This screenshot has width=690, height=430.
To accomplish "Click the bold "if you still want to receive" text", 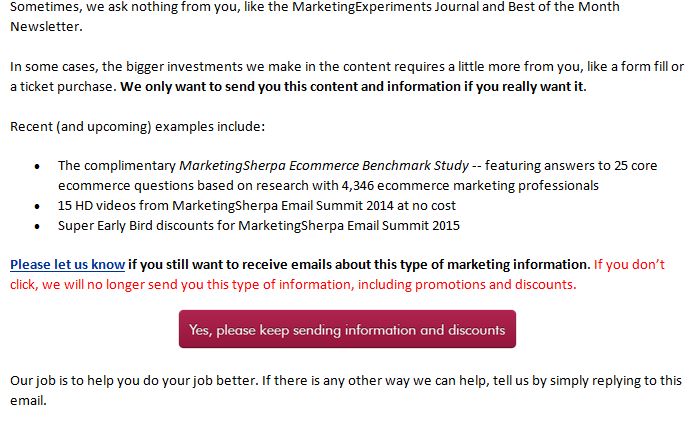I will tap(359, 265).
